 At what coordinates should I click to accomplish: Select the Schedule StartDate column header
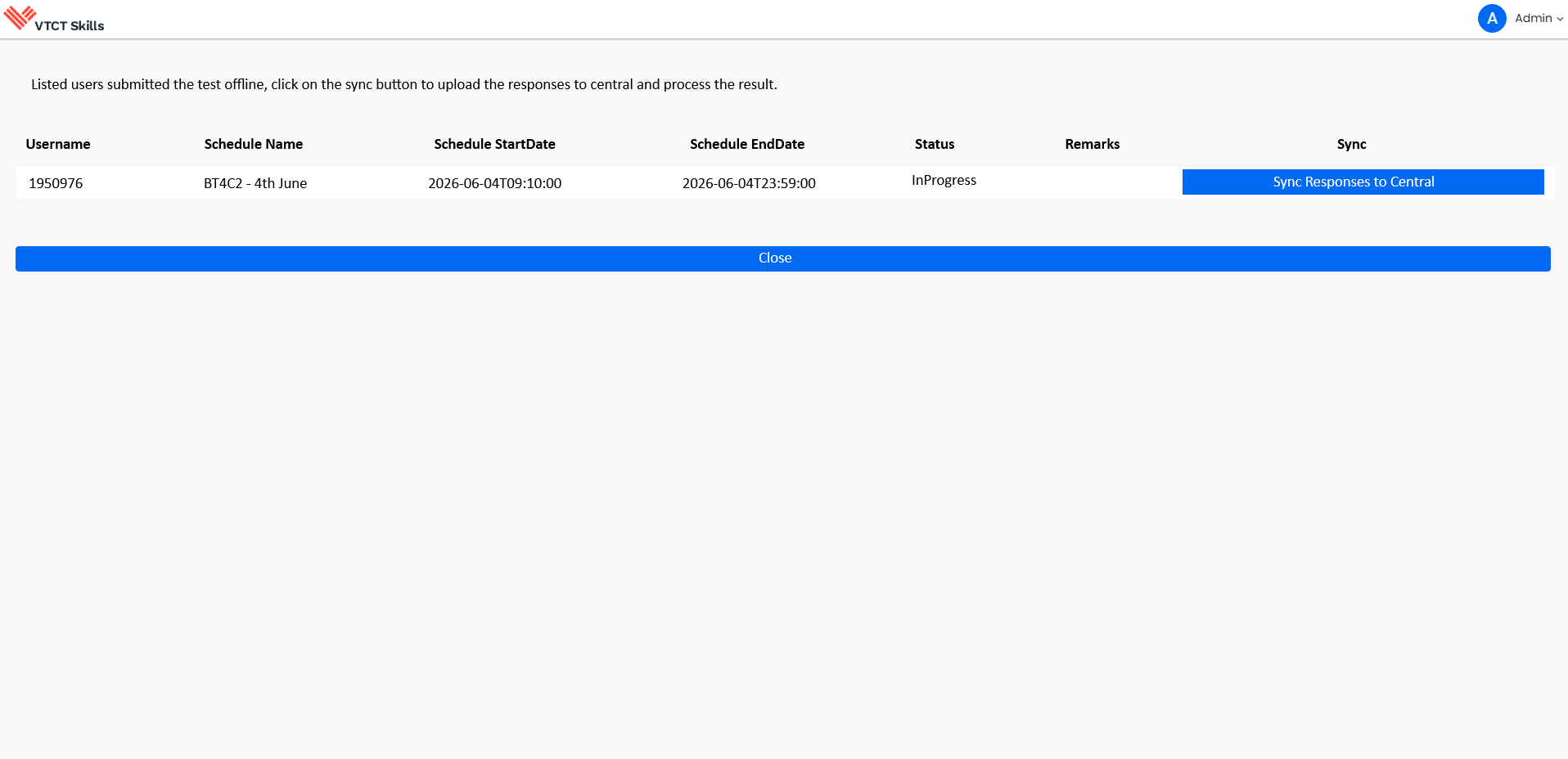click(x=494, y=144)
